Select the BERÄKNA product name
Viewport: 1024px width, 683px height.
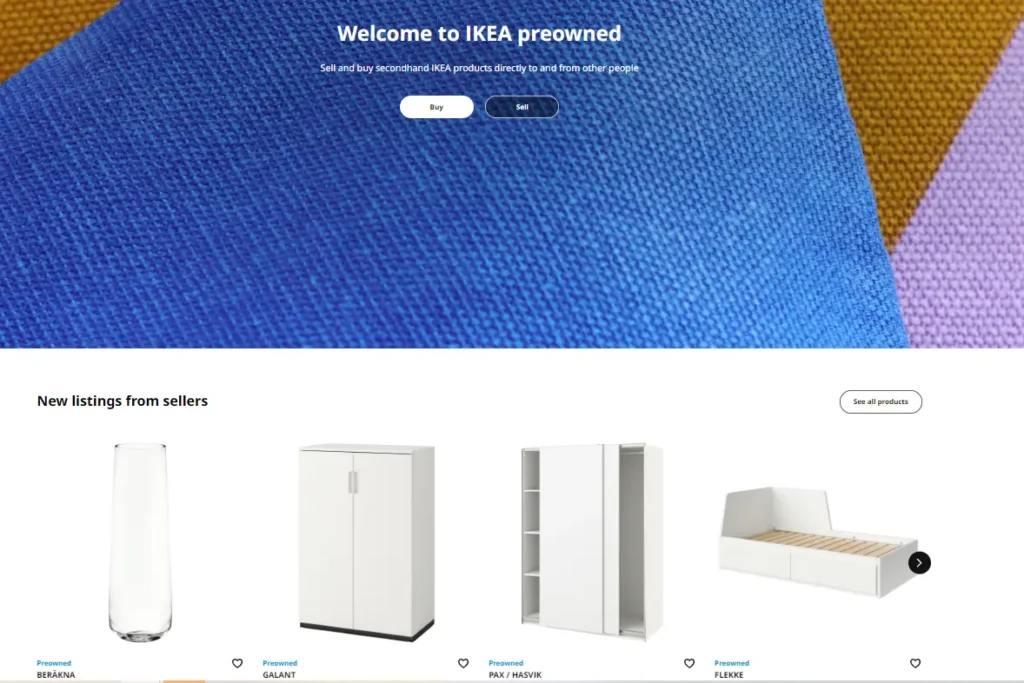[56, 675]
